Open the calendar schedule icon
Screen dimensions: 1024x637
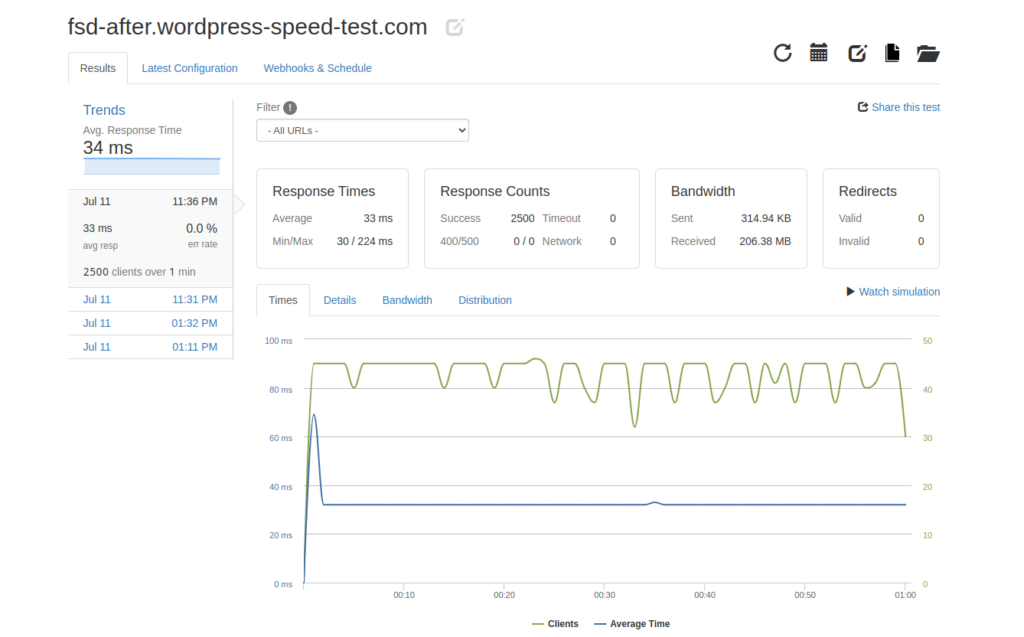click(819, 53)
